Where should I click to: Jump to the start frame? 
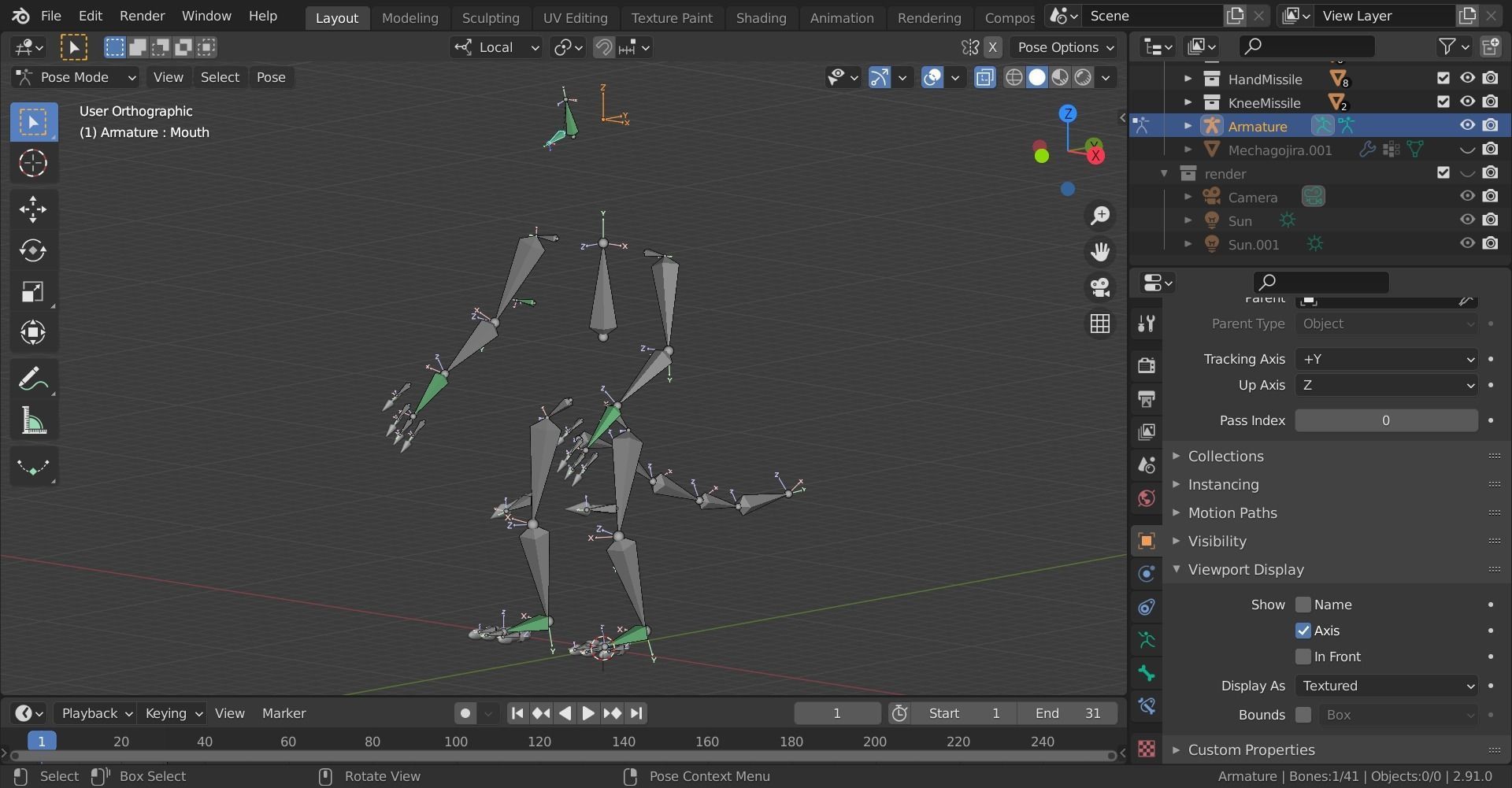coord(517,713)
